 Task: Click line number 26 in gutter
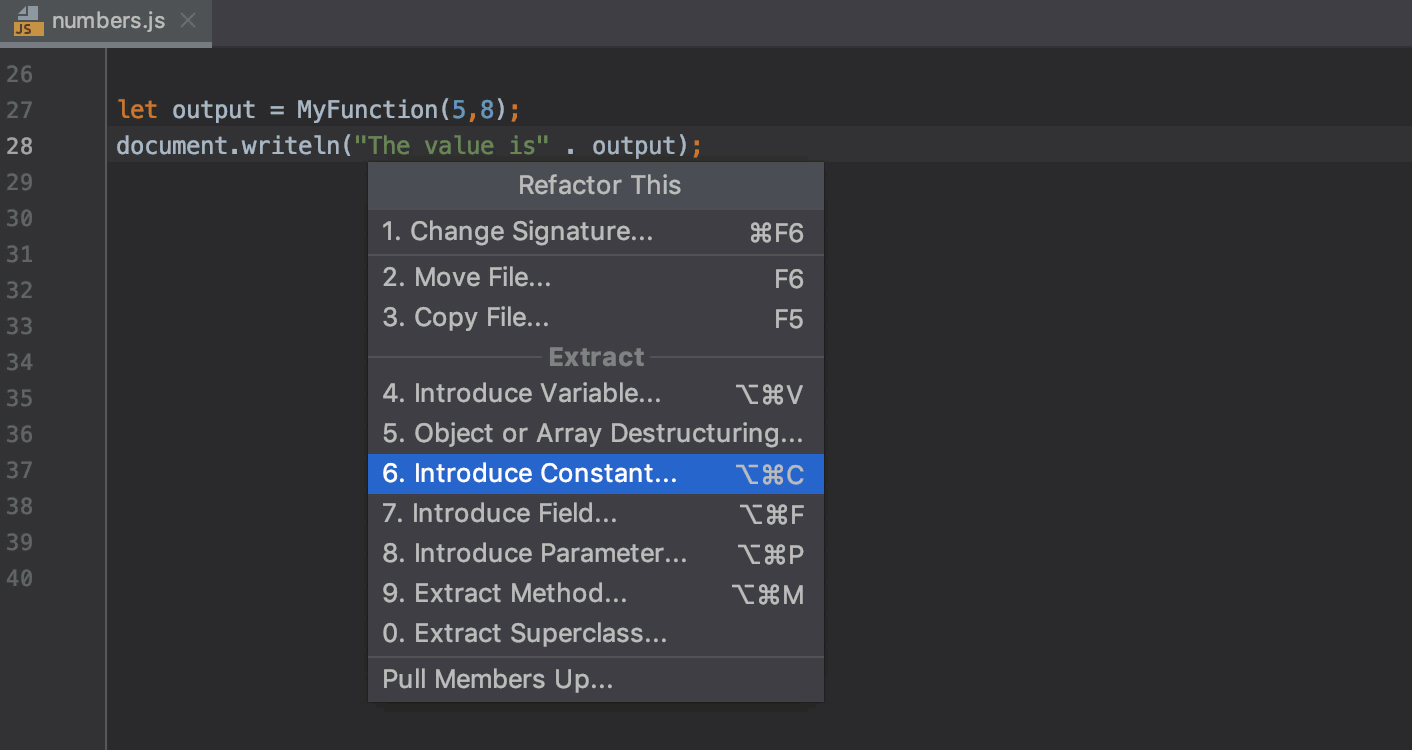(19, 74)
